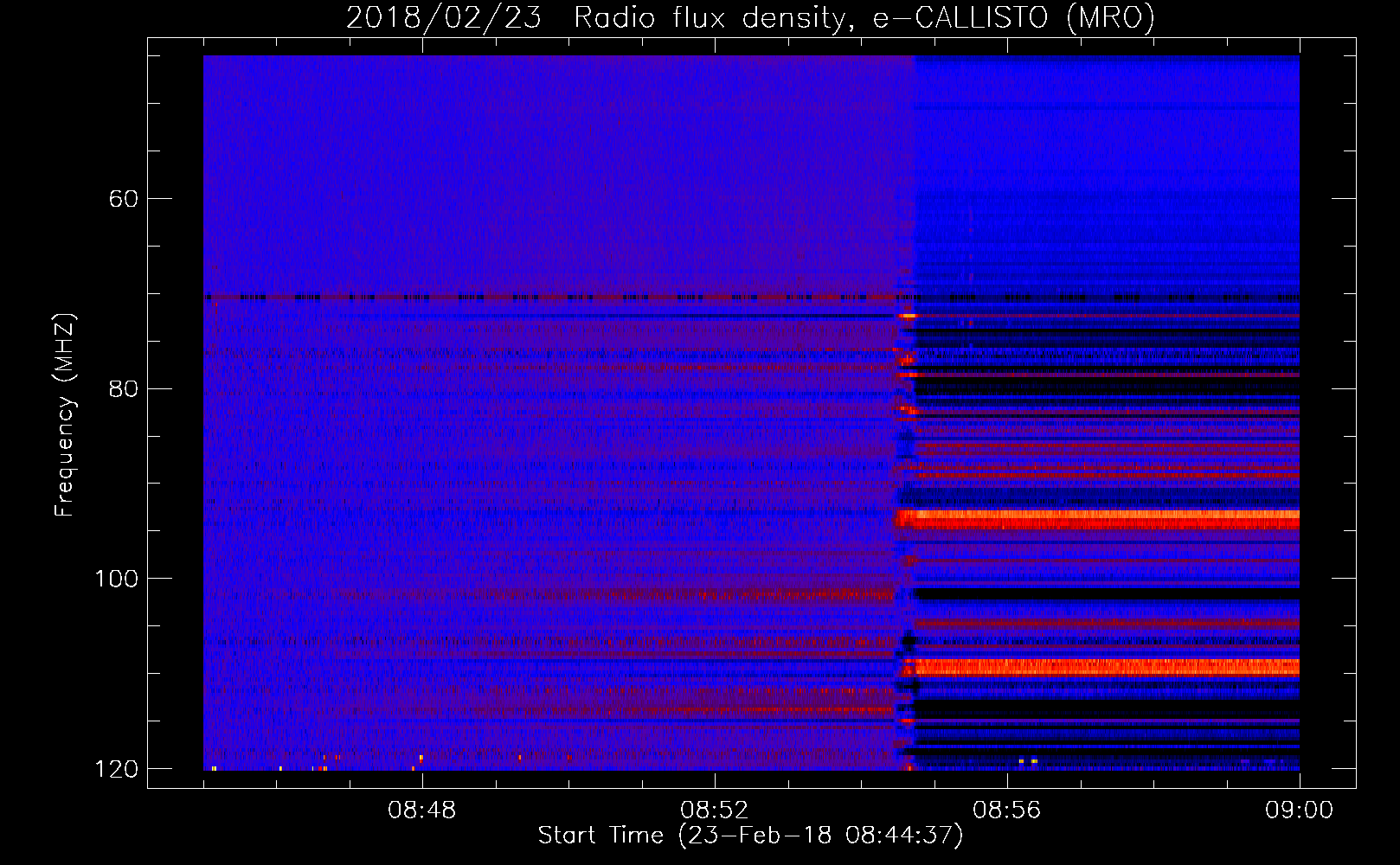Click the 60 frequency tick label

(x=123, y=199)
